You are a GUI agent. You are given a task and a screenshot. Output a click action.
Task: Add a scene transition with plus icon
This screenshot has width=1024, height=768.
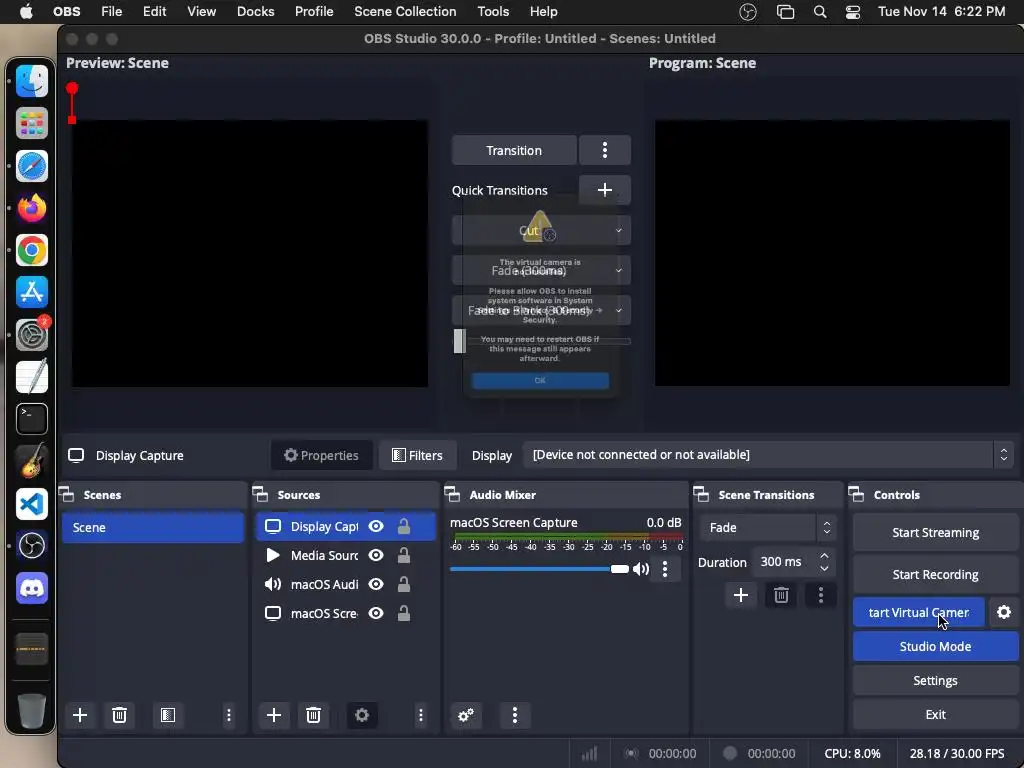click(x=741, y=595)
